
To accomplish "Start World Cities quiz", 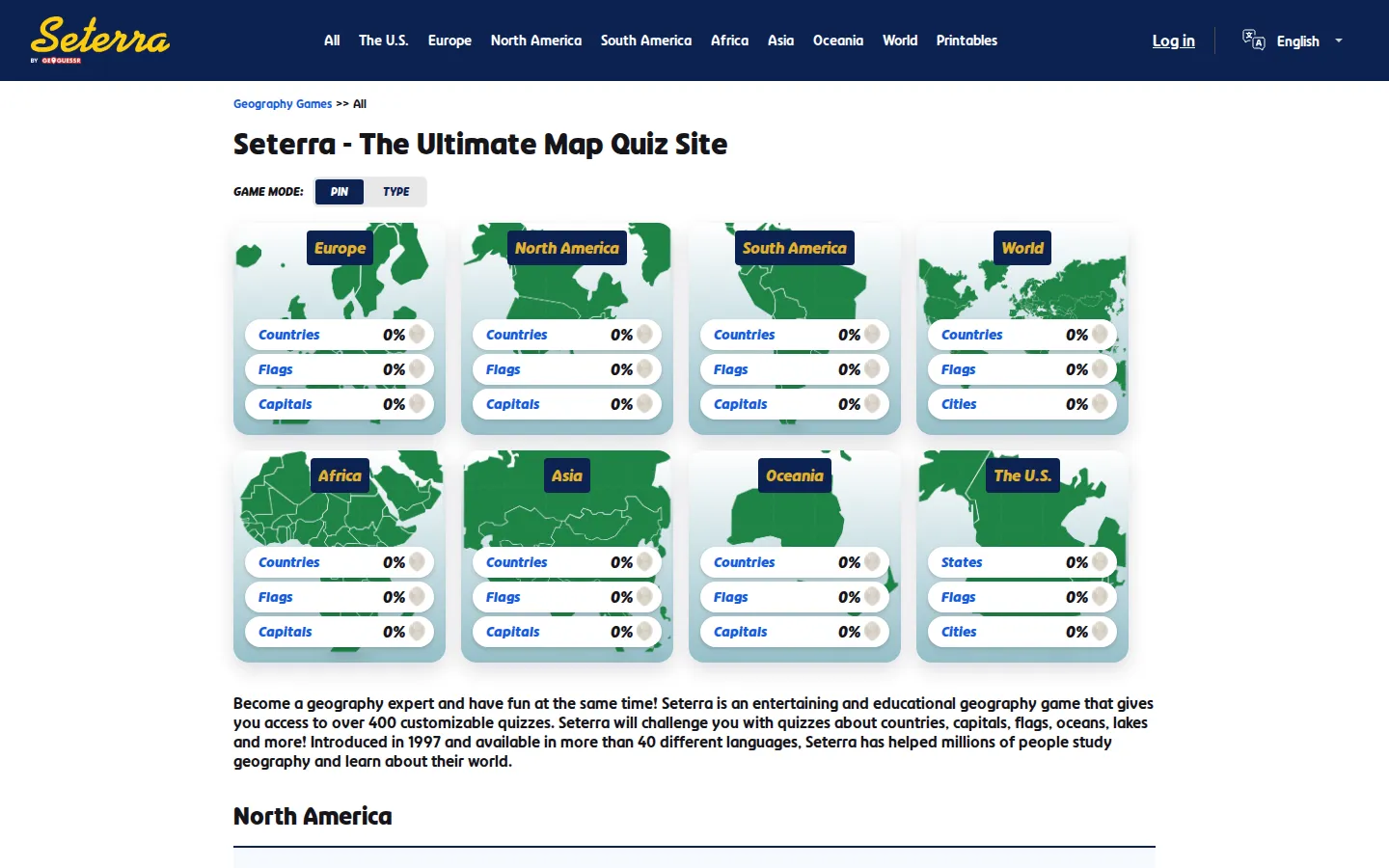I will pyautogui.click(x=1022, y=404).
